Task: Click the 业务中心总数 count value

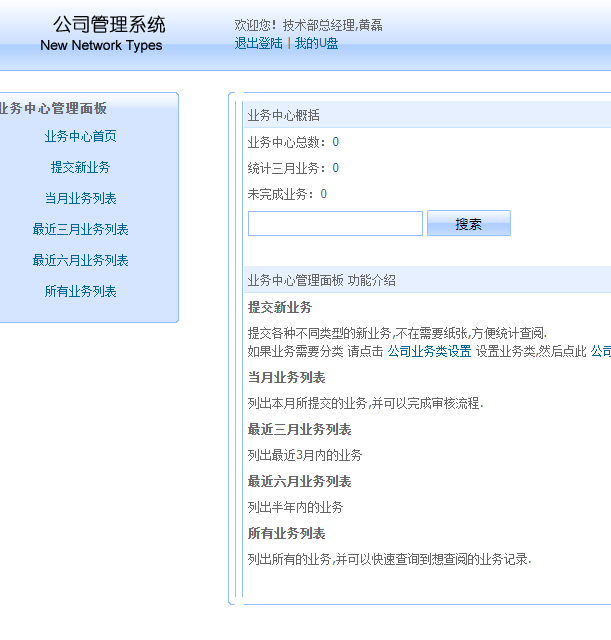Action: tap(335, 142)
